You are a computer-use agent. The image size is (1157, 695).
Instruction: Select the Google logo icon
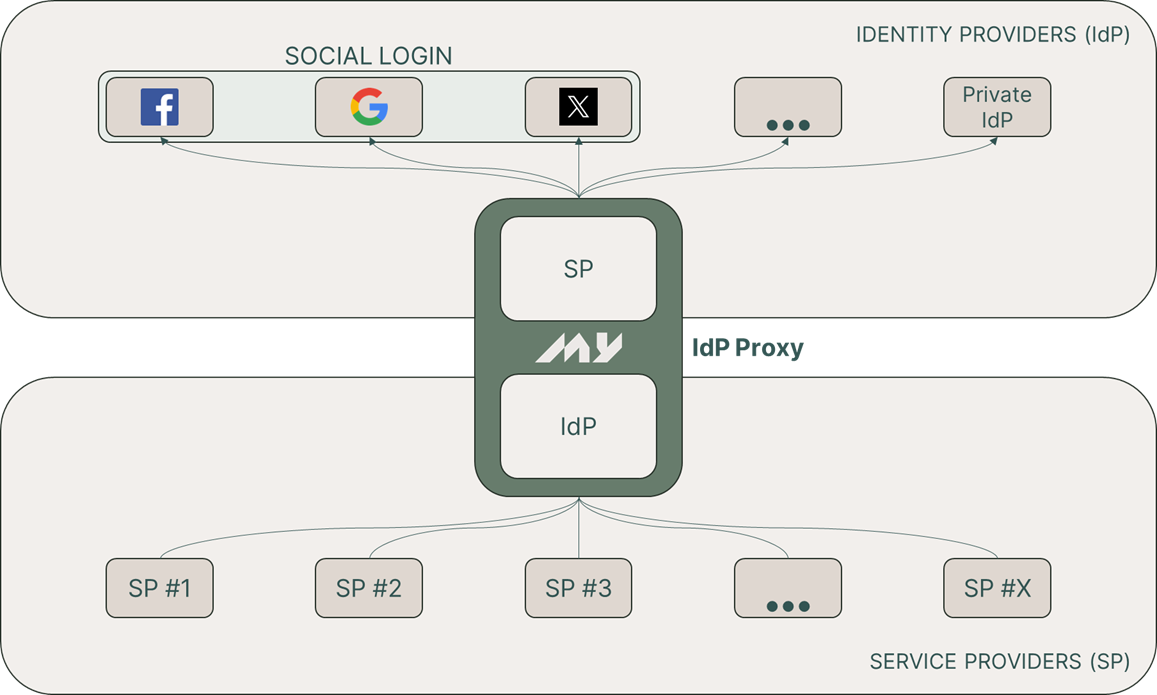(x=369, y=107)
